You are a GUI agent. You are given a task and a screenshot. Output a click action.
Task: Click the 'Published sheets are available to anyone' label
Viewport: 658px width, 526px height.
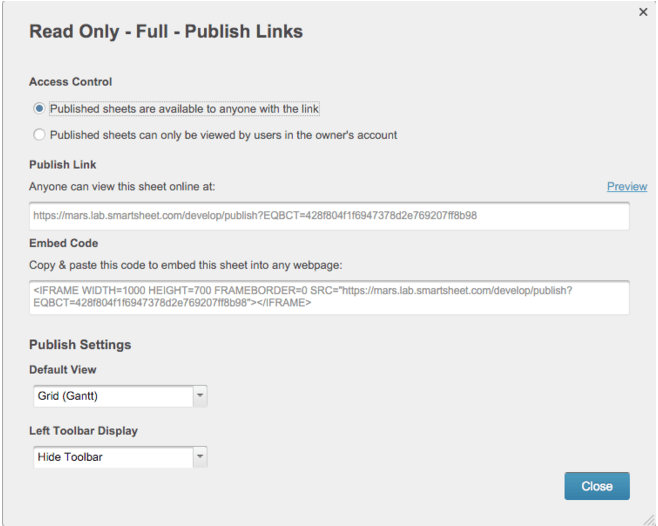click(x=184, y=109)
